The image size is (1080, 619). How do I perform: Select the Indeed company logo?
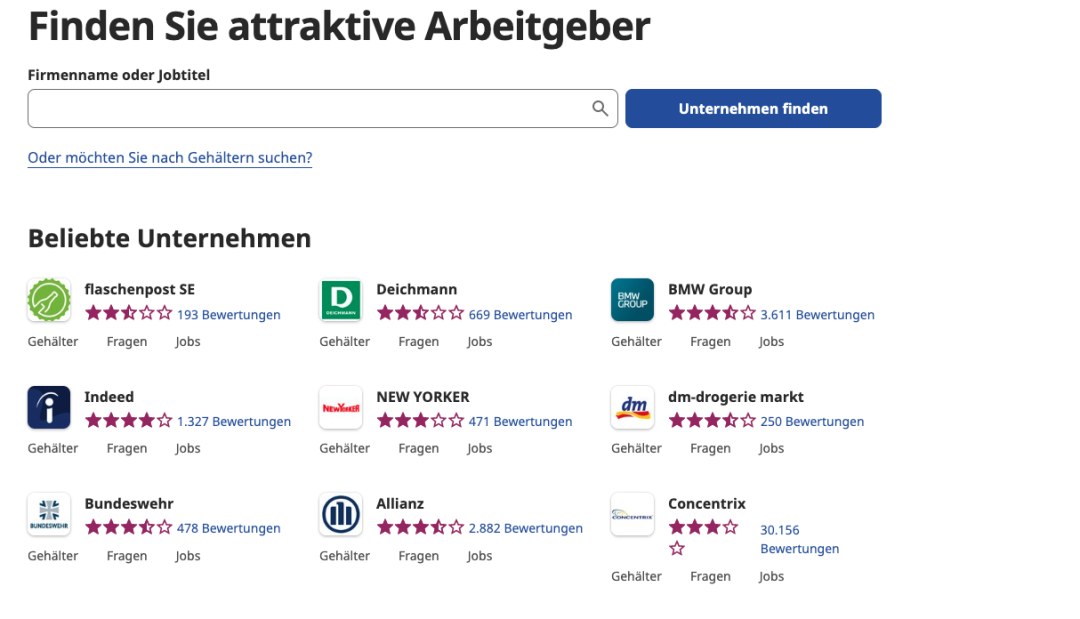[x=49, y=407]
